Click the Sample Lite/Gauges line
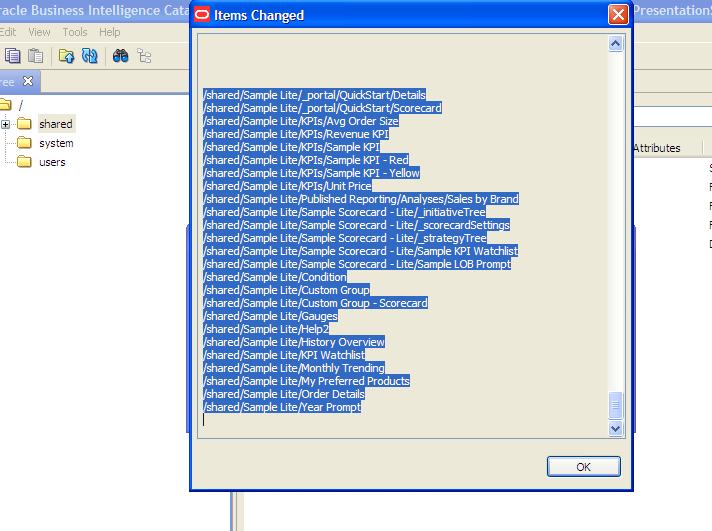Screen dimensions: 712x531 tap(271, 316)
